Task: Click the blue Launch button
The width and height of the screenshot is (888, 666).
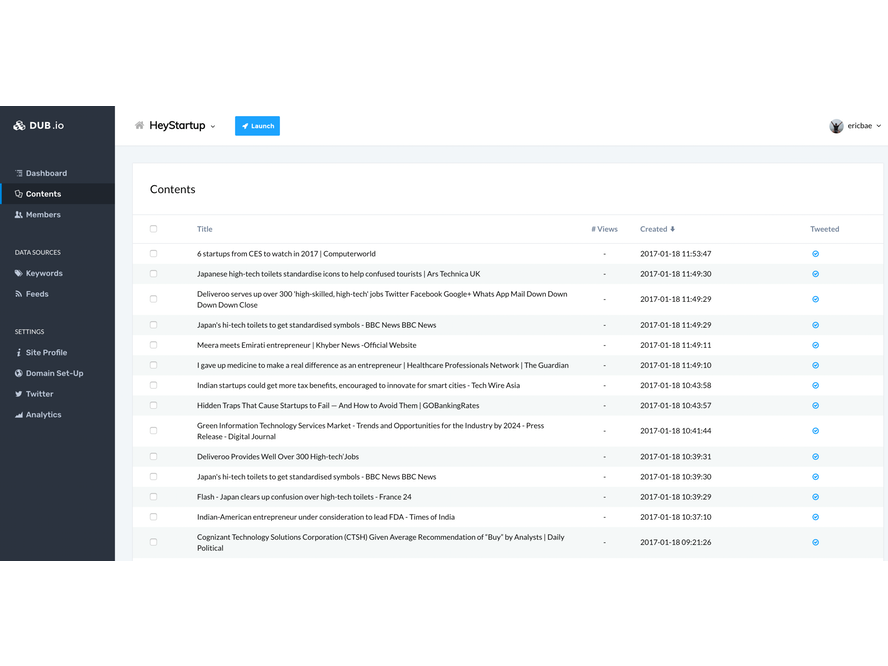Action: coord(257,126)
